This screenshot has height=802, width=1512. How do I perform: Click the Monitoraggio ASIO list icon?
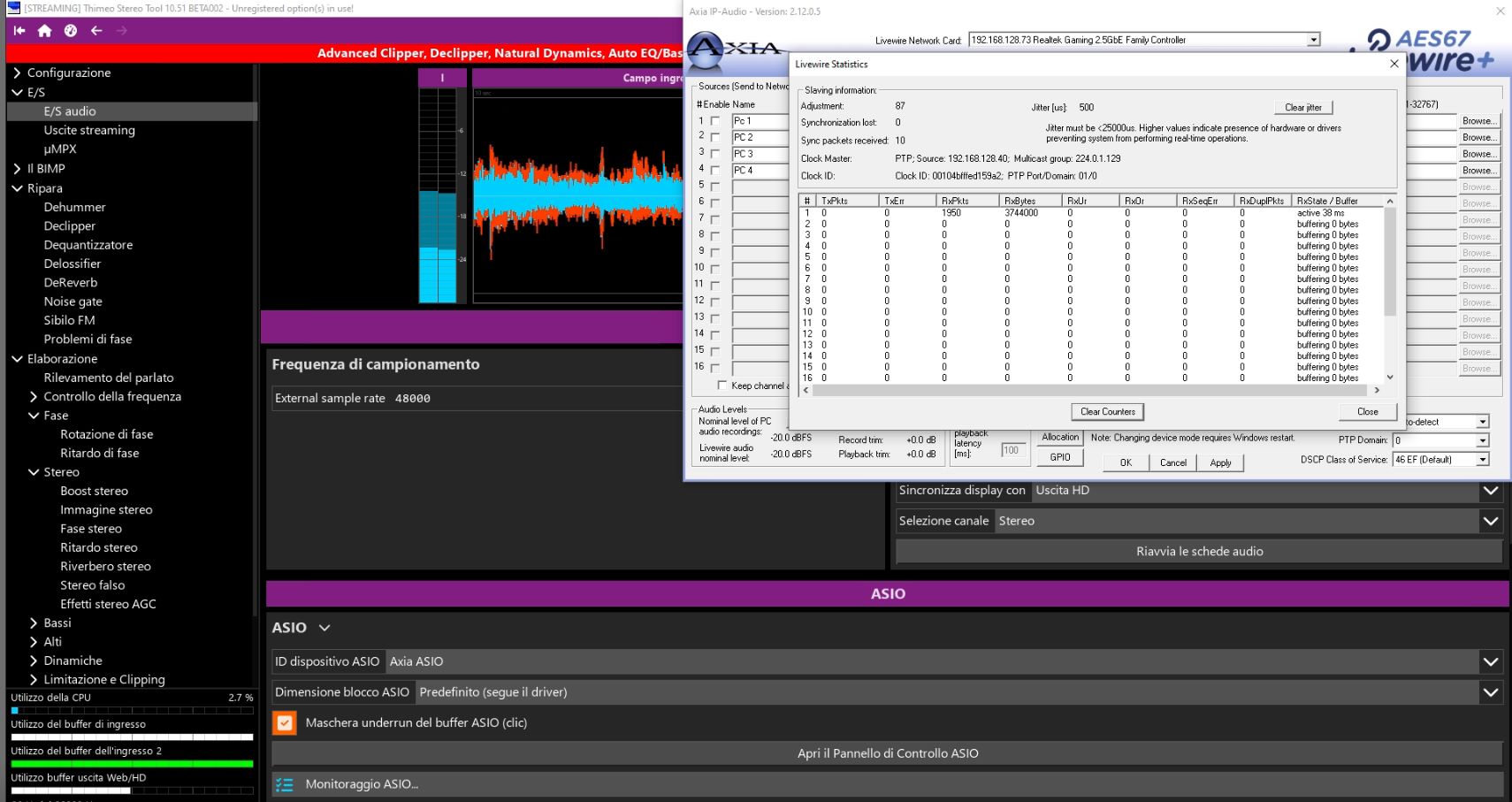click(284, 784)
